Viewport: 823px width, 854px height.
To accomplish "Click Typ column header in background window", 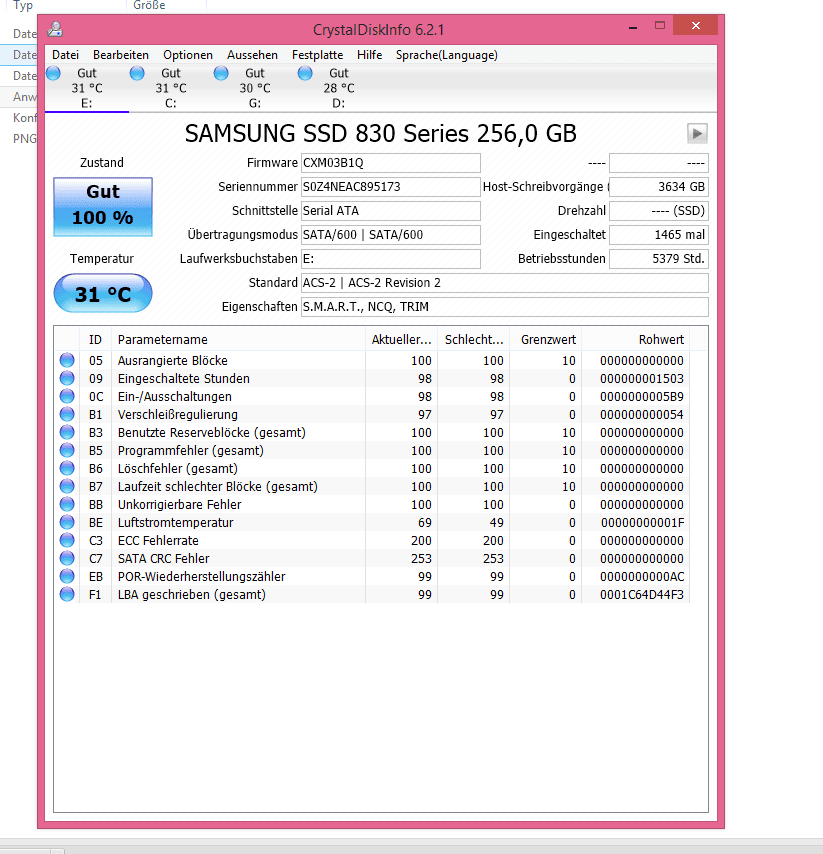I will click(x=23, y=5).
